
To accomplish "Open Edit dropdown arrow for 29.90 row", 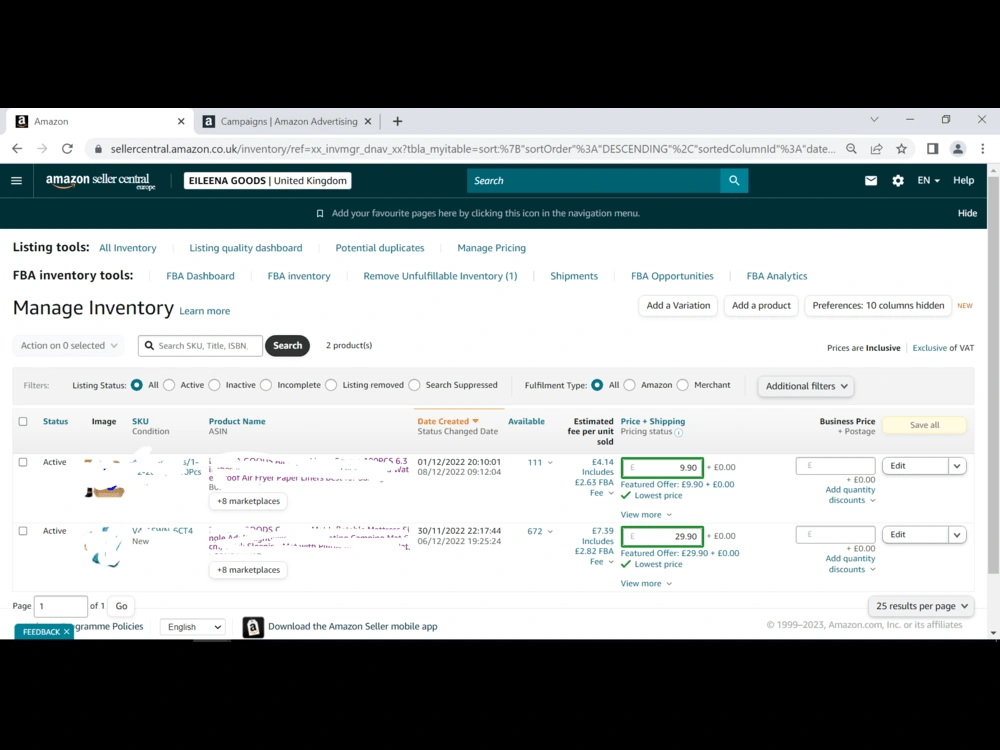I will (957, 535).
